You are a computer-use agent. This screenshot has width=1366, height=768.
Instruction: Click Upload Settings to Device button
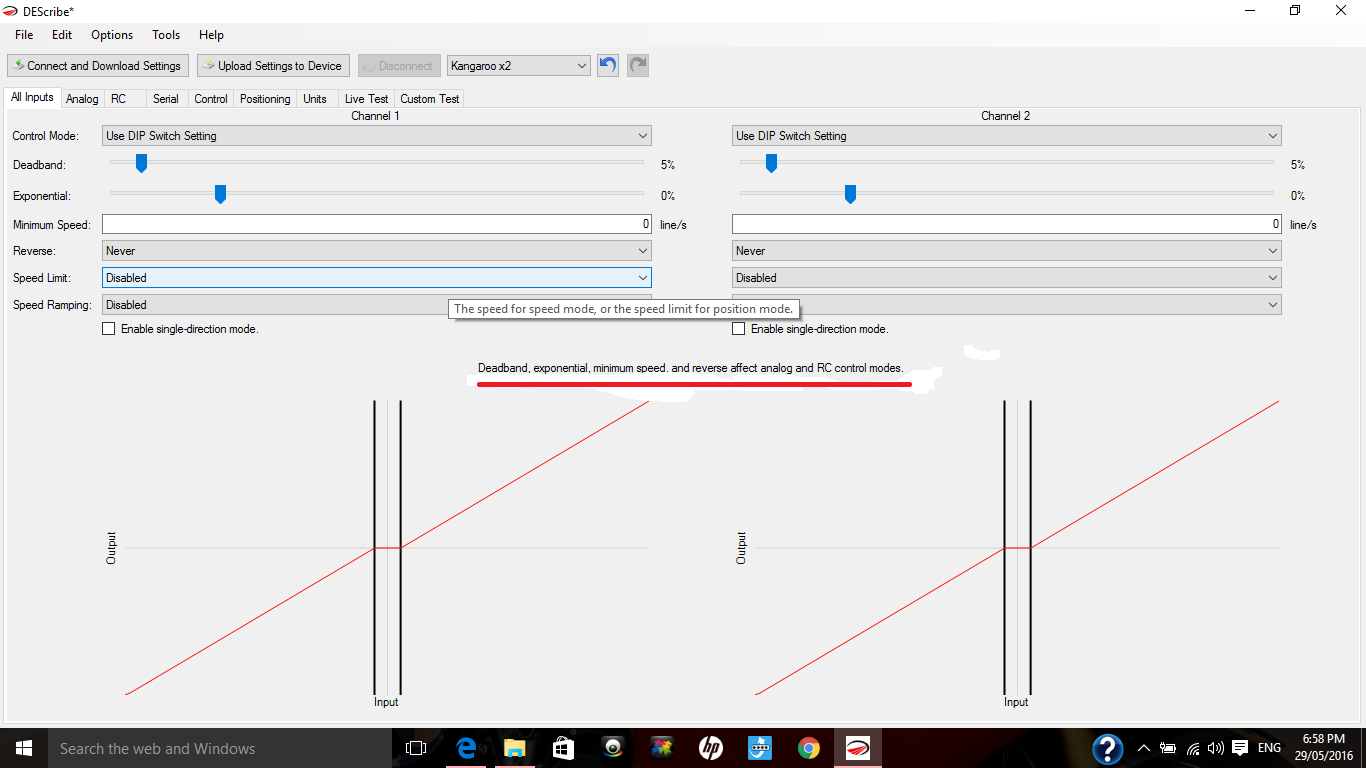tap(272, 66)
